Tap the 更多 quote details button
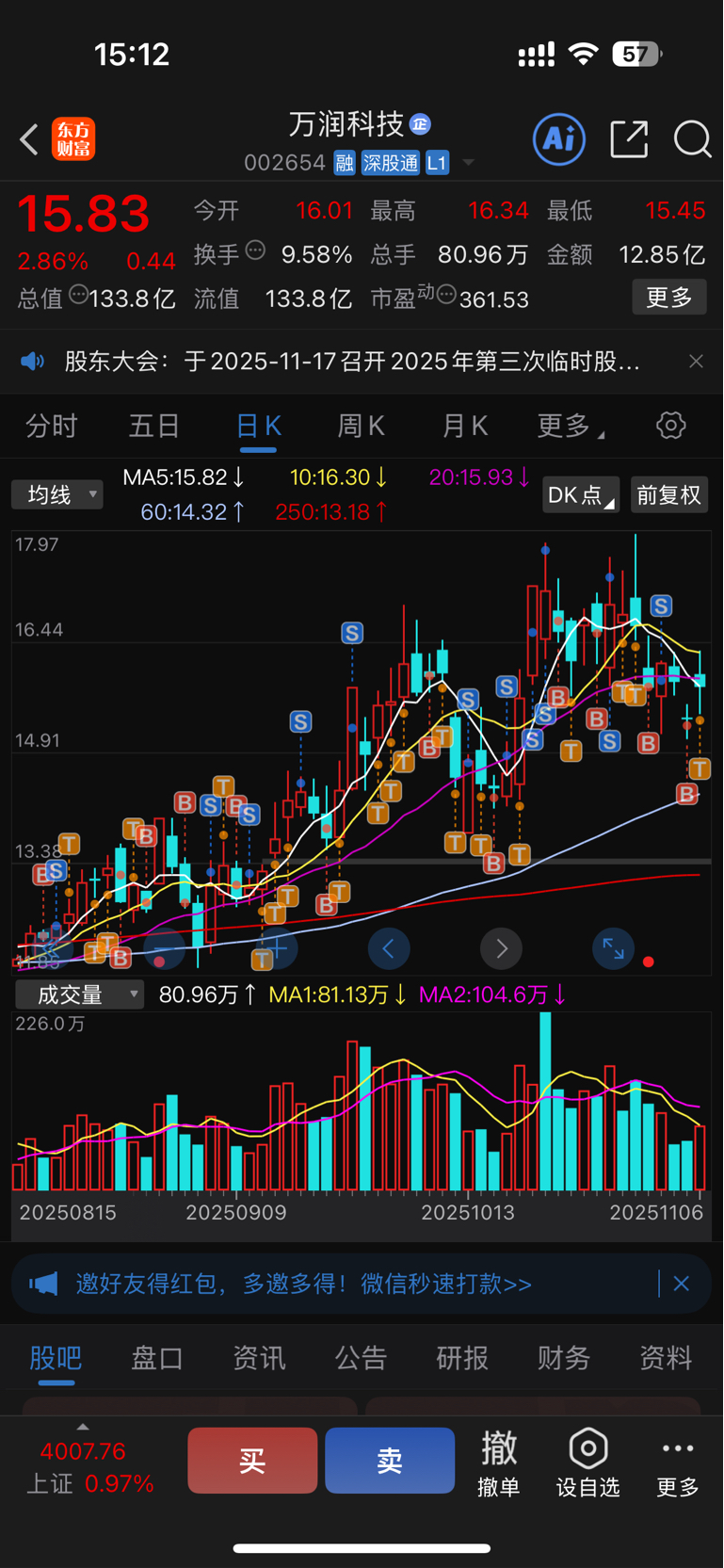This screenshot has height=1568, width=724. 669,298
